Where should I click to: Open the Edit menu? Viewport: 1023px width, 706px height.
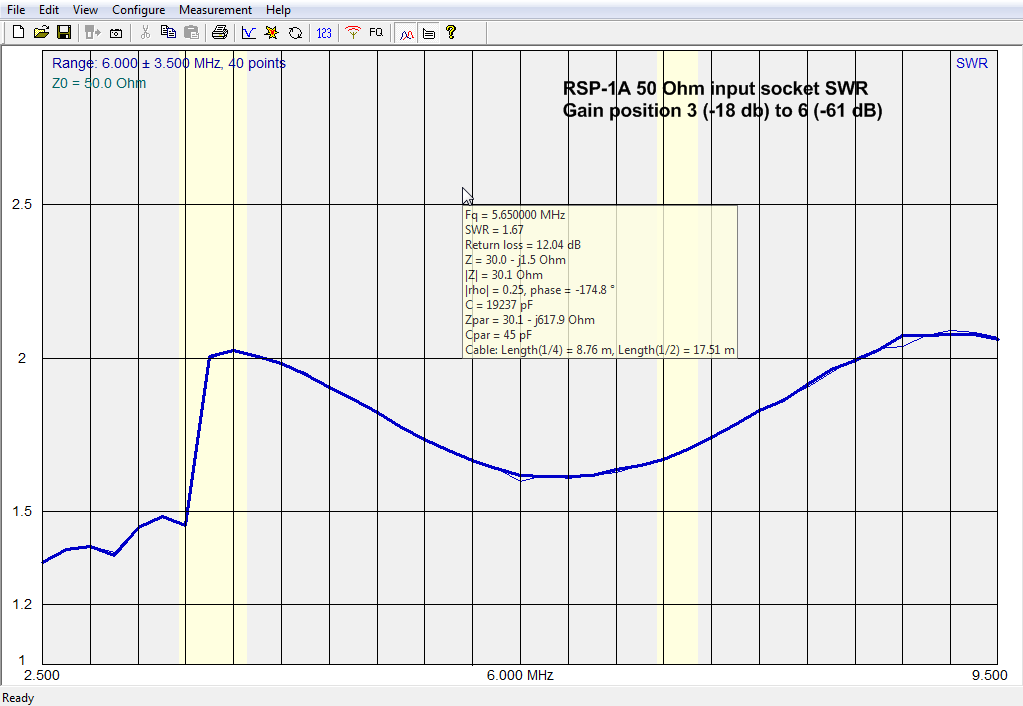pyautogui.click(x=48, y=10)
